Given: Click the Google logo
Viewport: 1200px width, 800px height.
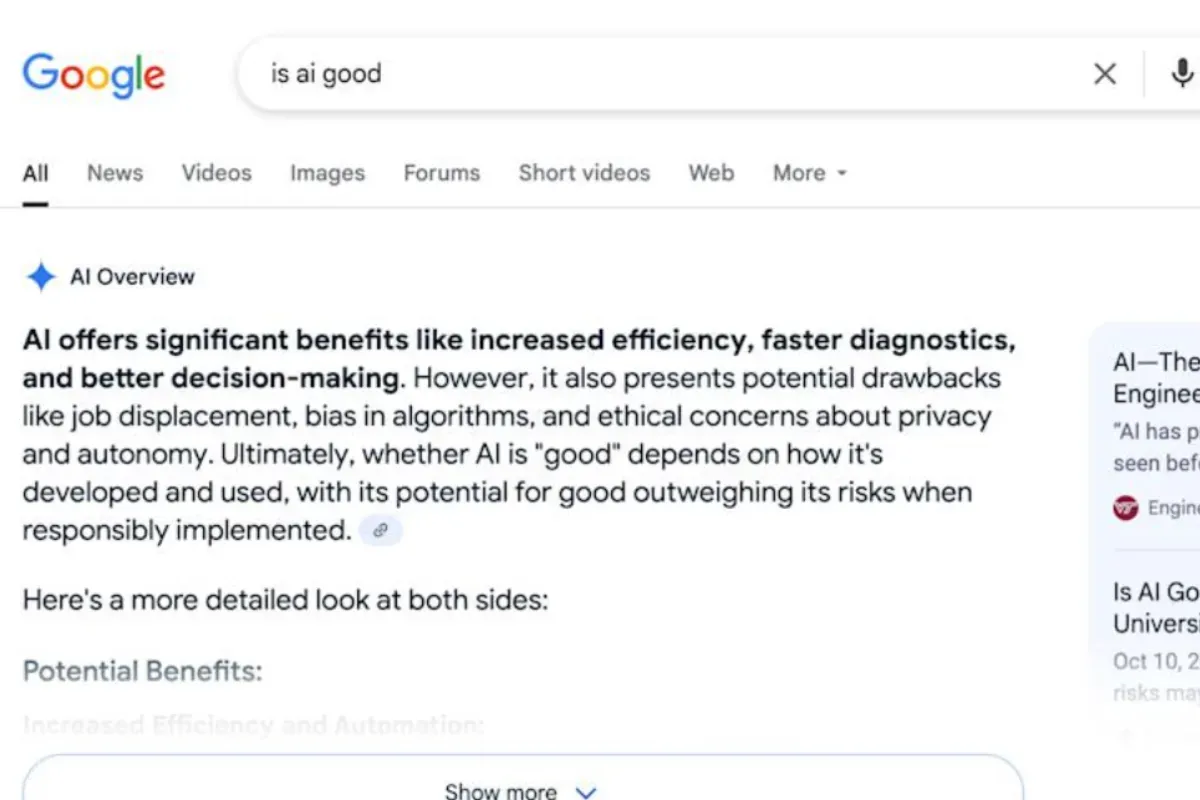Looking at the screenshot, I should (x=94, y=76).
